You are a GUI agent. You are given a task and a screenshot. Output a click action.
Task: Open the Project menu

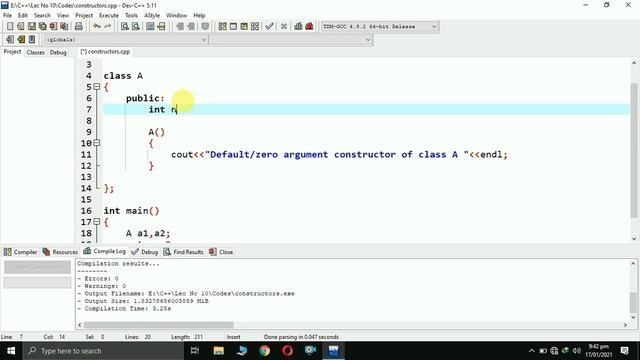[x=84, y=16]
